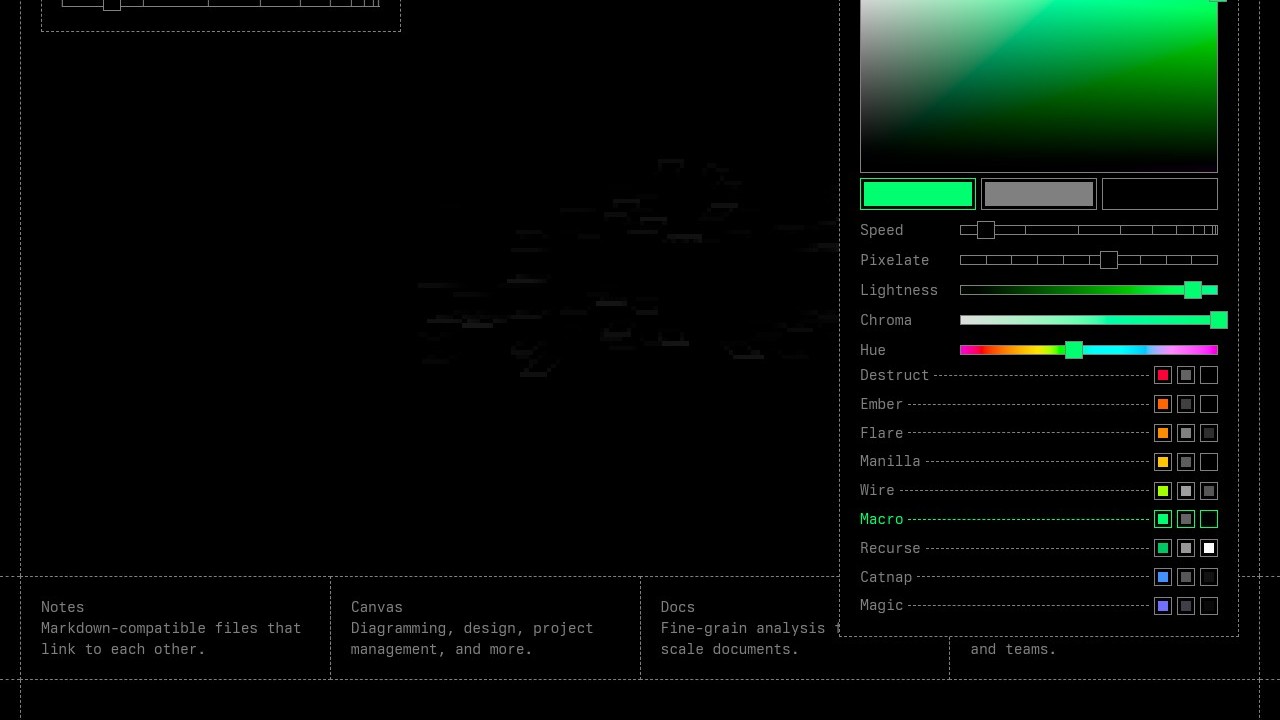Click the white swatch in Recurse row
Viewport: 1280px width, 720px height.
[x=1208, y=548]
